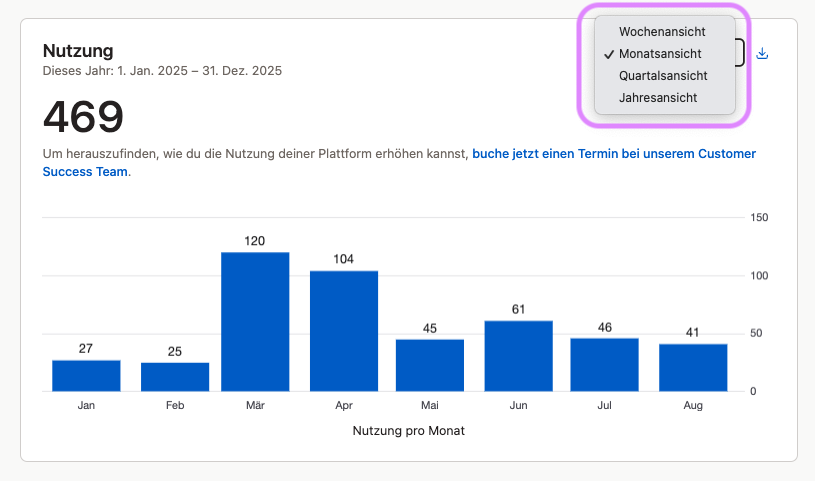Select the tallest bar for Mär
Viewport: 815px width, 481px height.
[x=255, y=321]
